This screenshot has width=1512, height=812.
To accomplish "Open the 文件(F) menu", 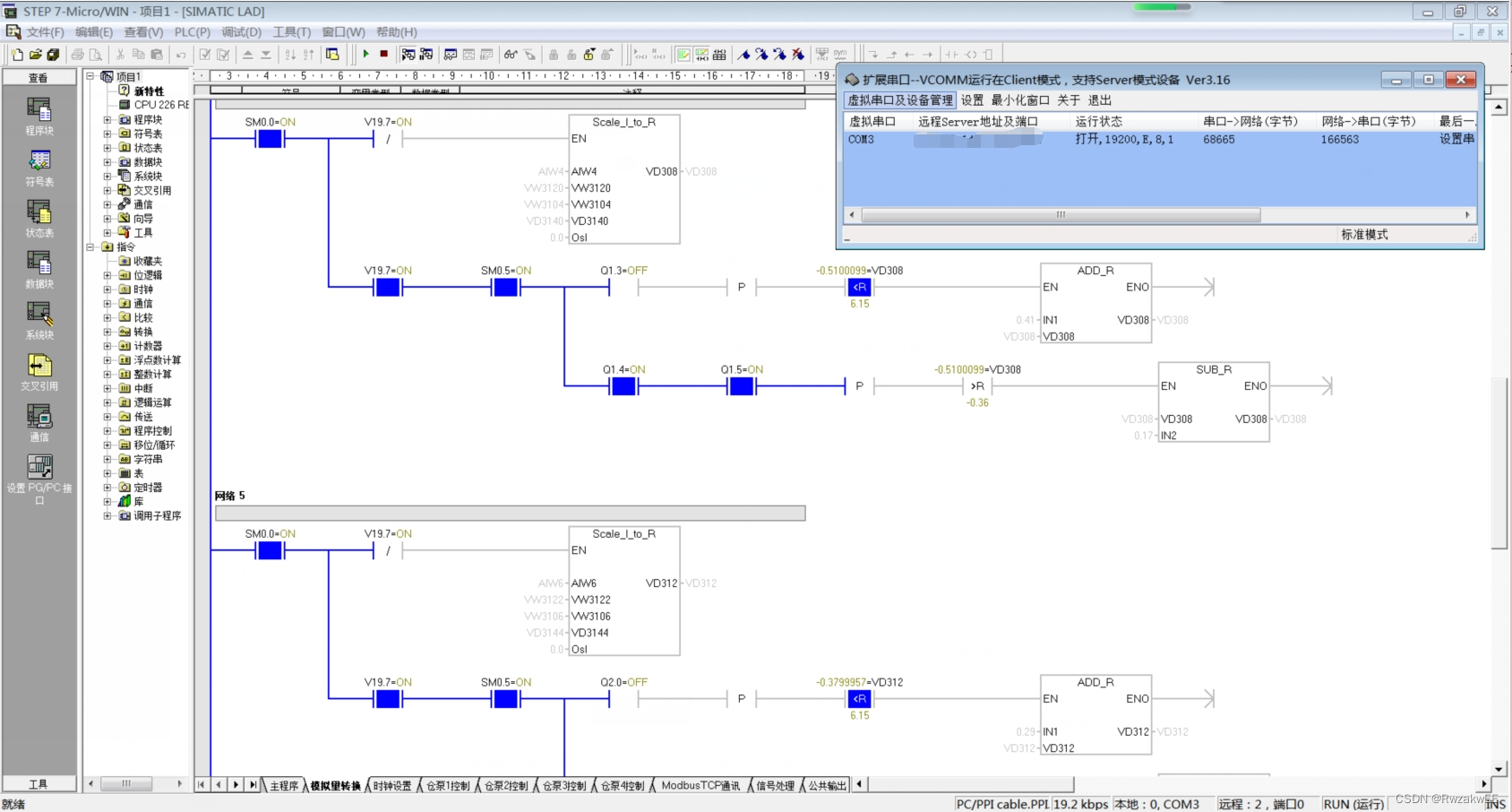I will tap(45, 32).
